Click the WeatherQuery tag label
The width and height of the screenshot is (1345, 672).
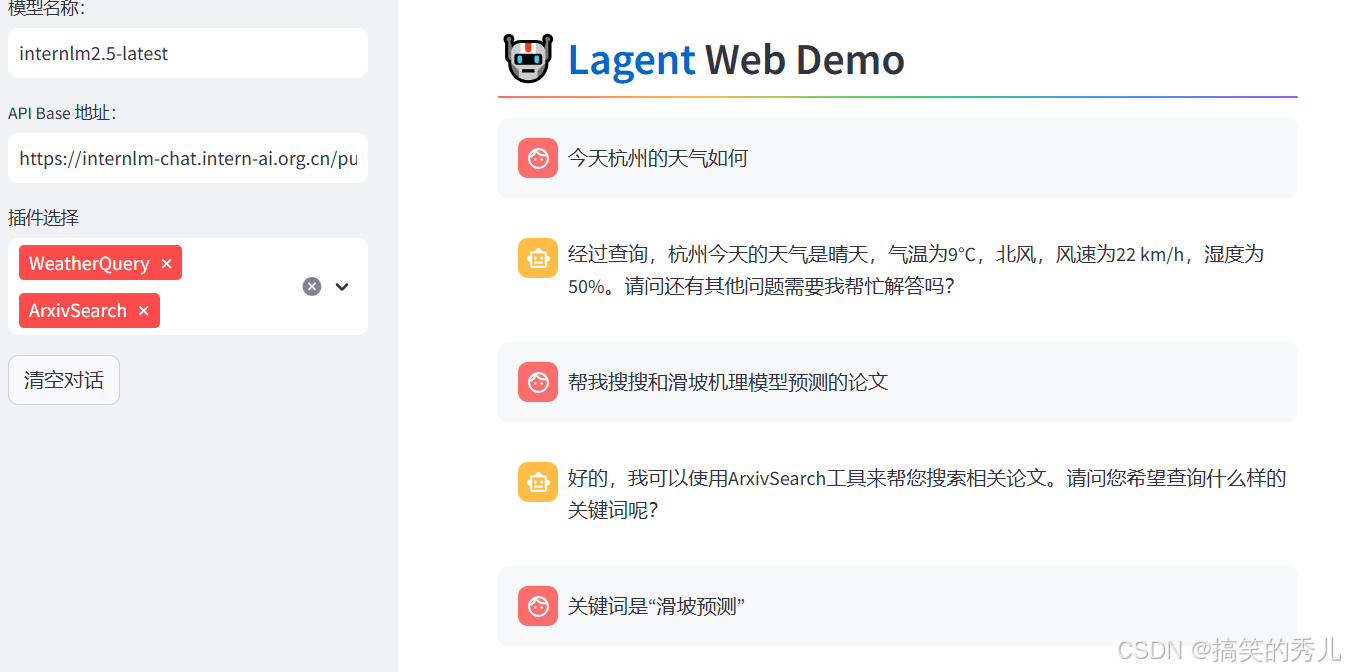pos(89,264)
